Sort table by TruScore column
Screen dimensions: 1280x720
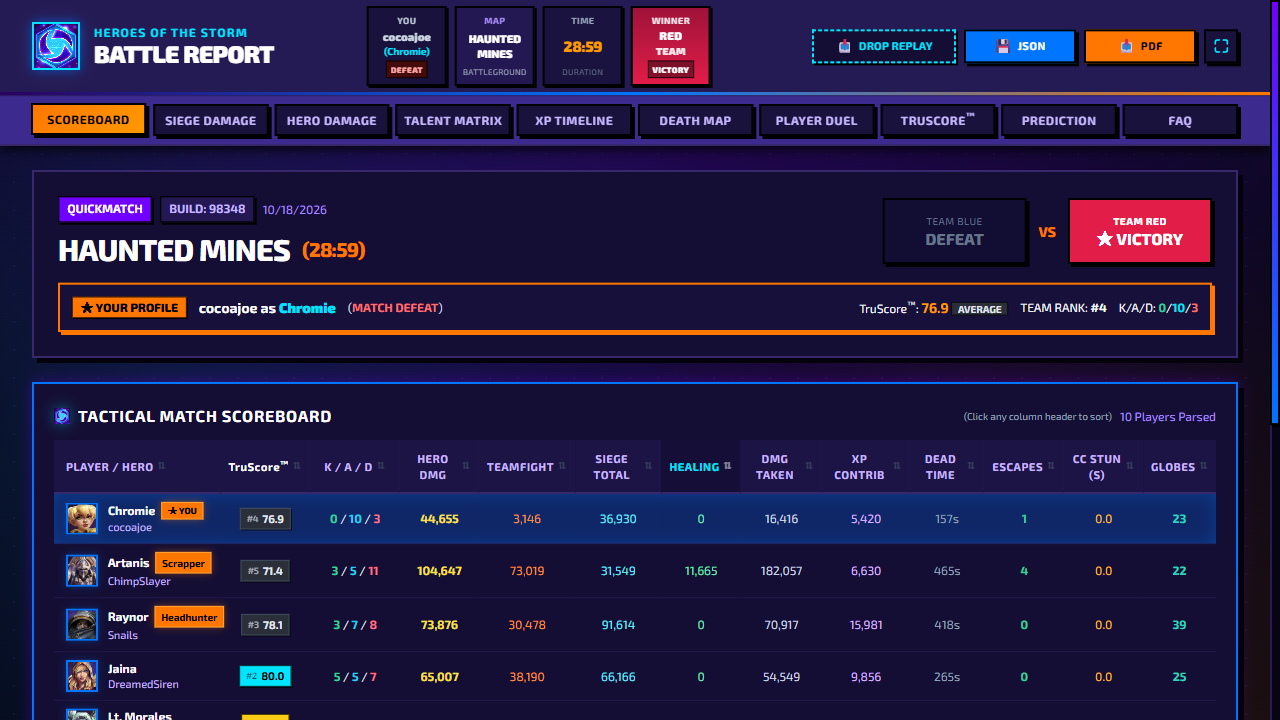point(265,467)
